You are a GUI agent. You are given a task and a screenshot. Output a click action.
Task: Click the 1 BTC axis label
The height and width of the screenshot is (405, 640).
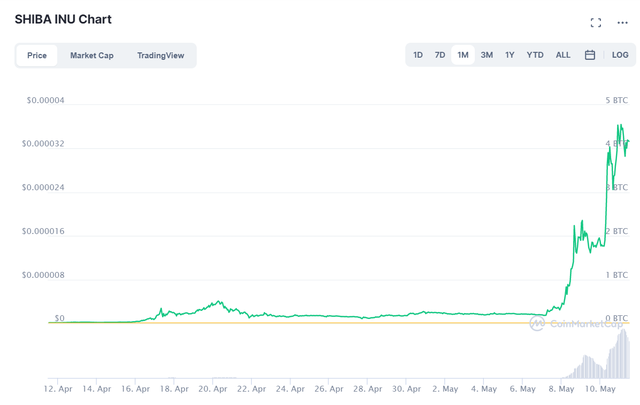click(x=616, y=275)
